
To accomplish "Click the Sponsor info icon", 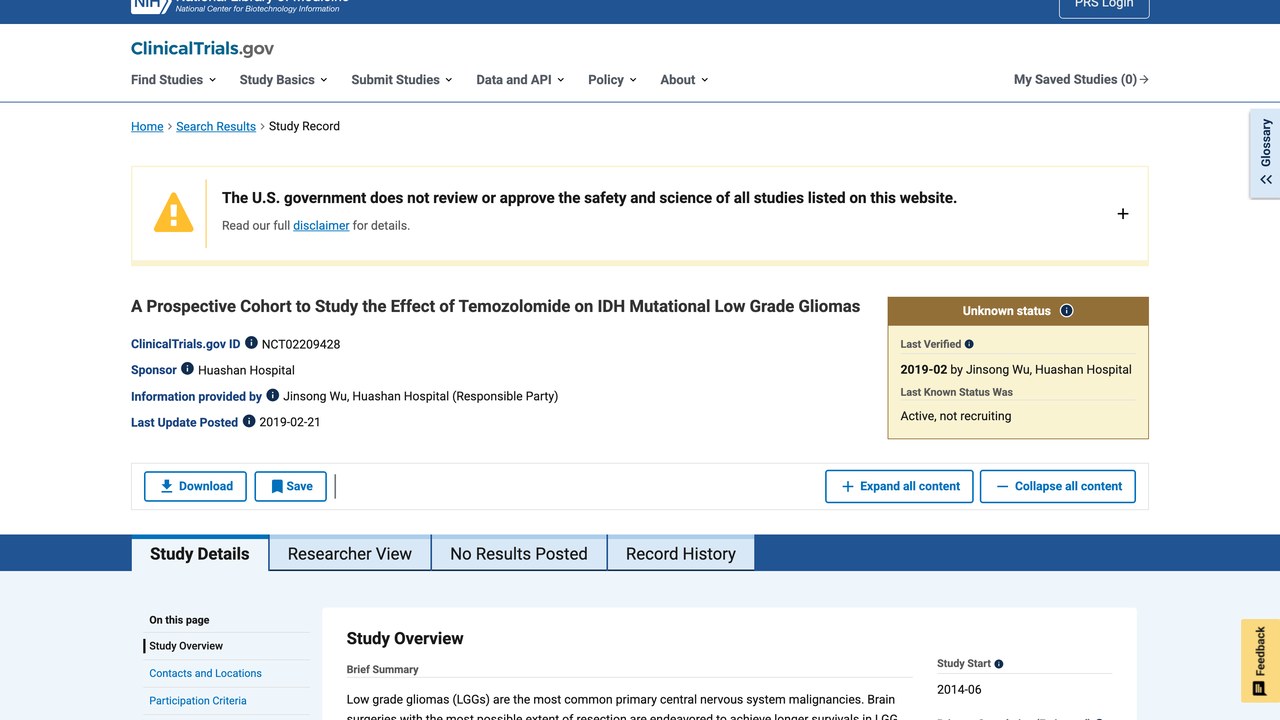I will click(187, 369).
